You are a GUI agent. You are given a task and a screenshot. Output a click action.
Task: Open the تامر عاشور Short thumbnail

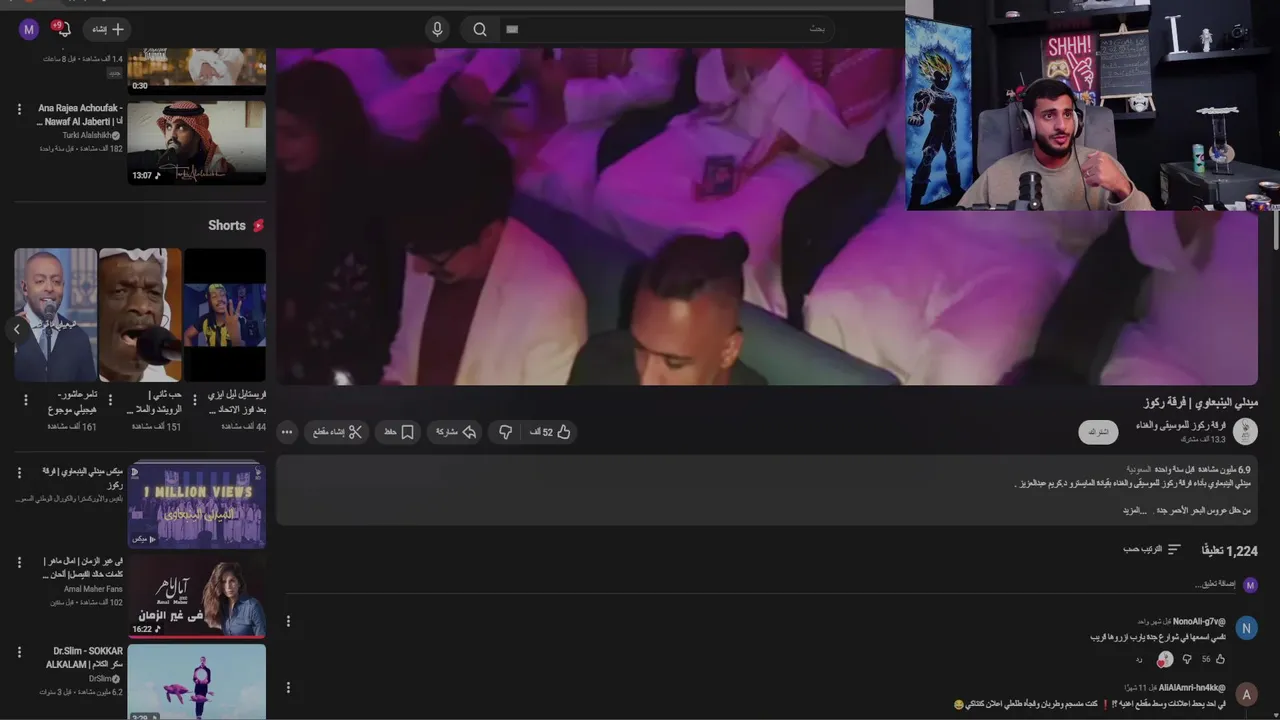[x=56, y=315]
